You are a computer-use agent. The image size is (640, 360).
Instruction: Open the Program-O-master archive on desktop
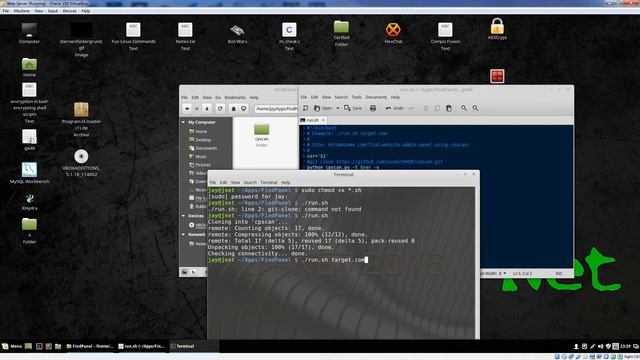[x=81, y=119]
